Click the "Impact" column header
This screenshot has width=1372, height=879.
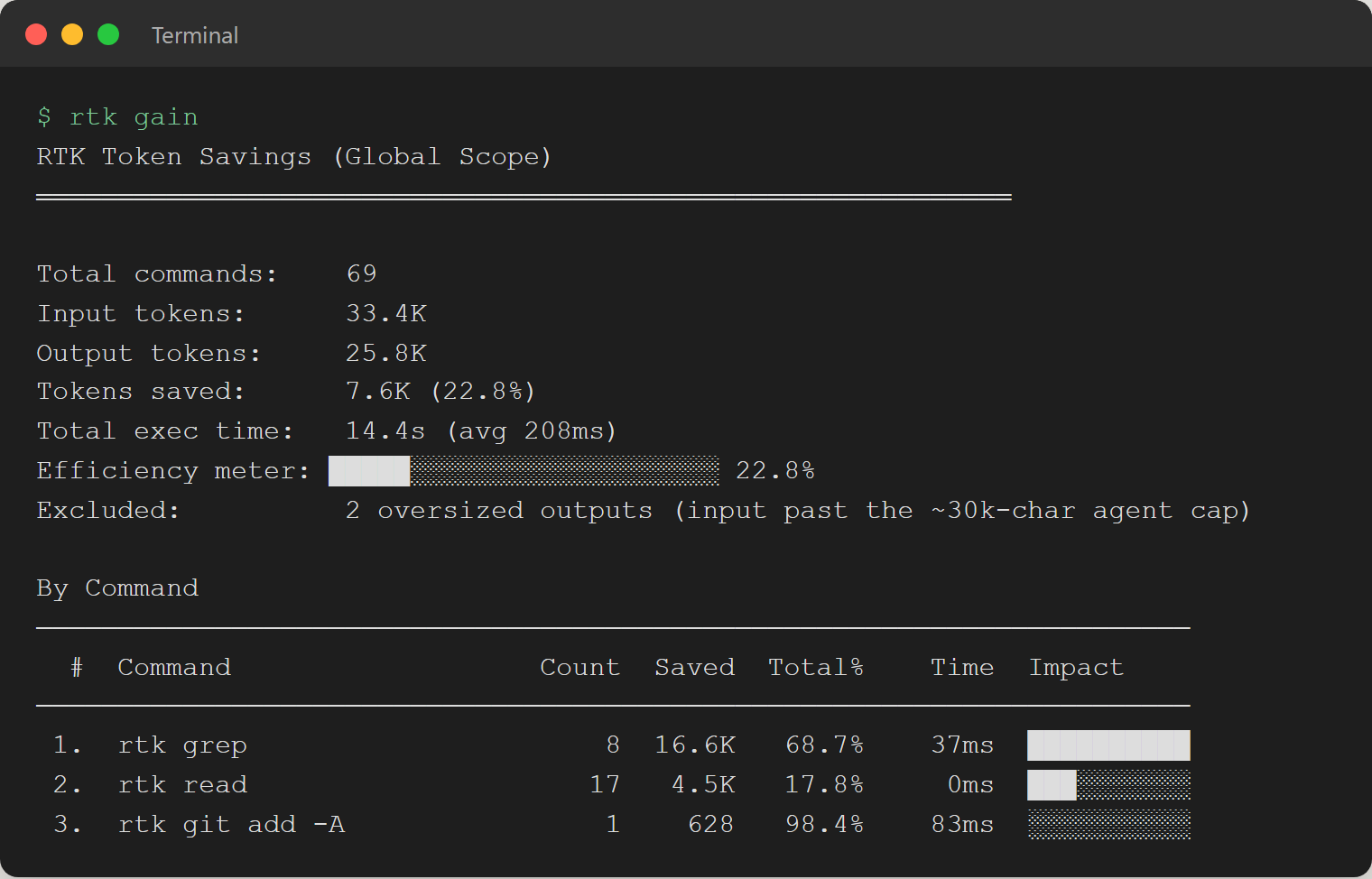point(1077,667)
